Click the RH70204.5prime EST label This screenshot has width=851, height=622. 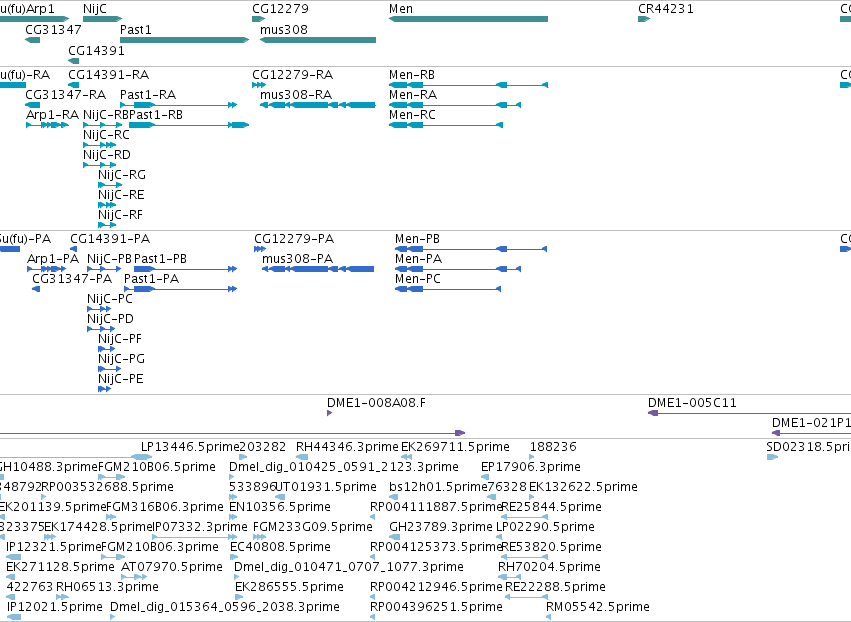549,567
